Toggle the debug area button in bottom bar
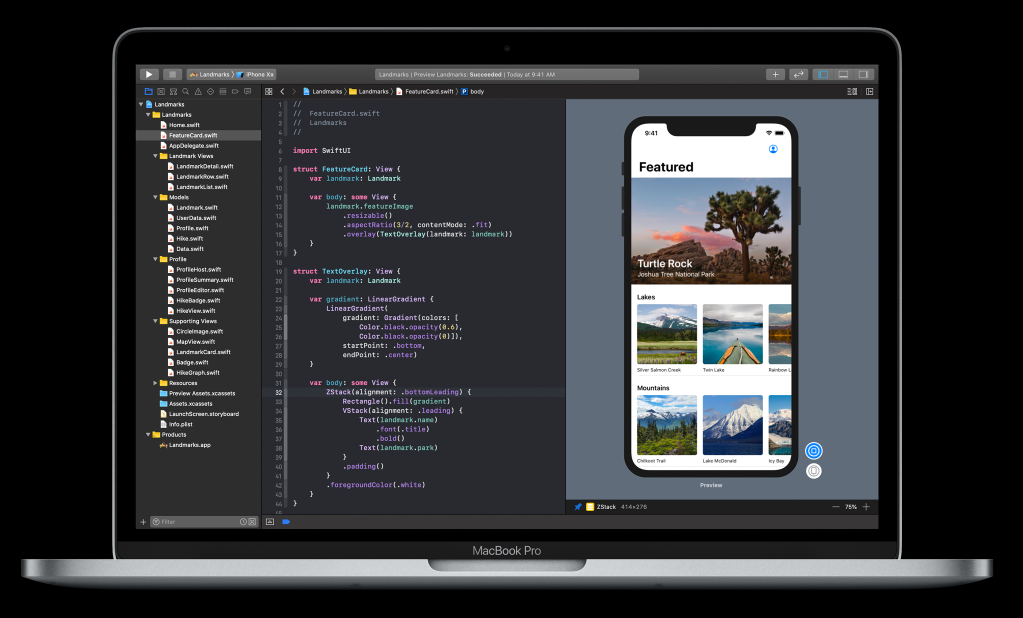 269,521
